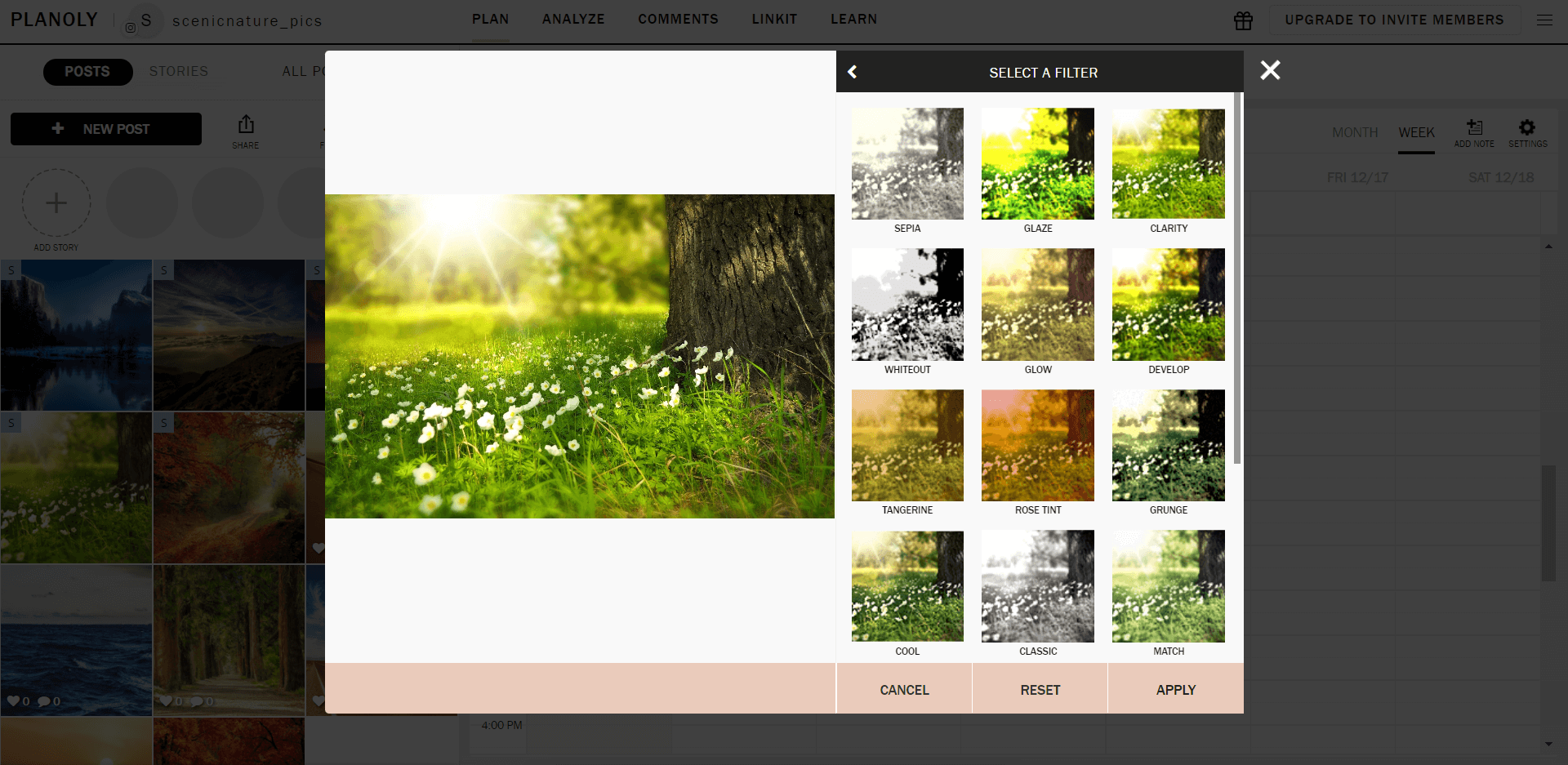Viewport: 1568px width, 765px height.
Task: Switch calendar to Month view
Action: point(1355,132)
